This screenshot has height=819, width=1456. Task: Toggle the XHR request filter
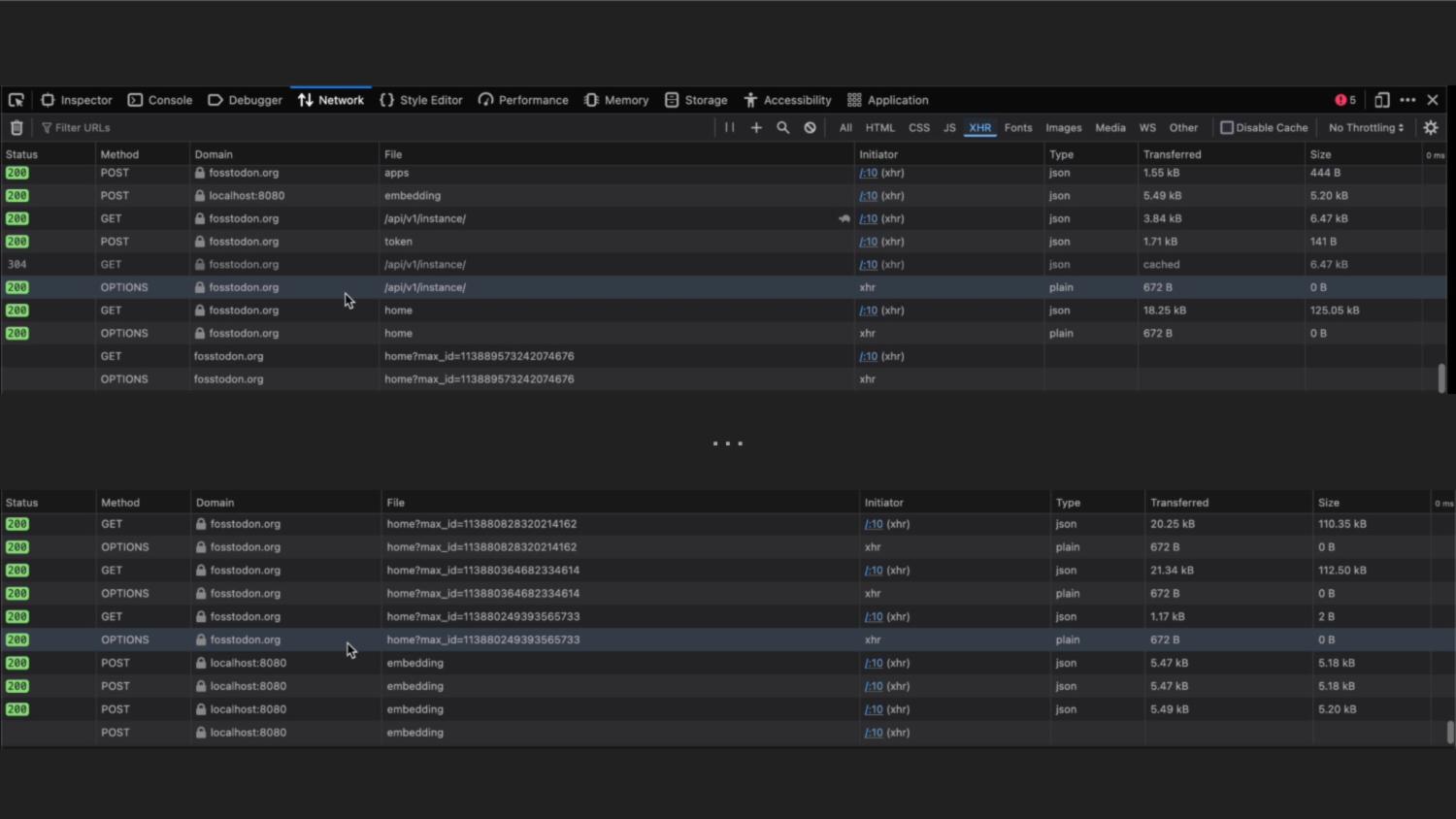979,128
